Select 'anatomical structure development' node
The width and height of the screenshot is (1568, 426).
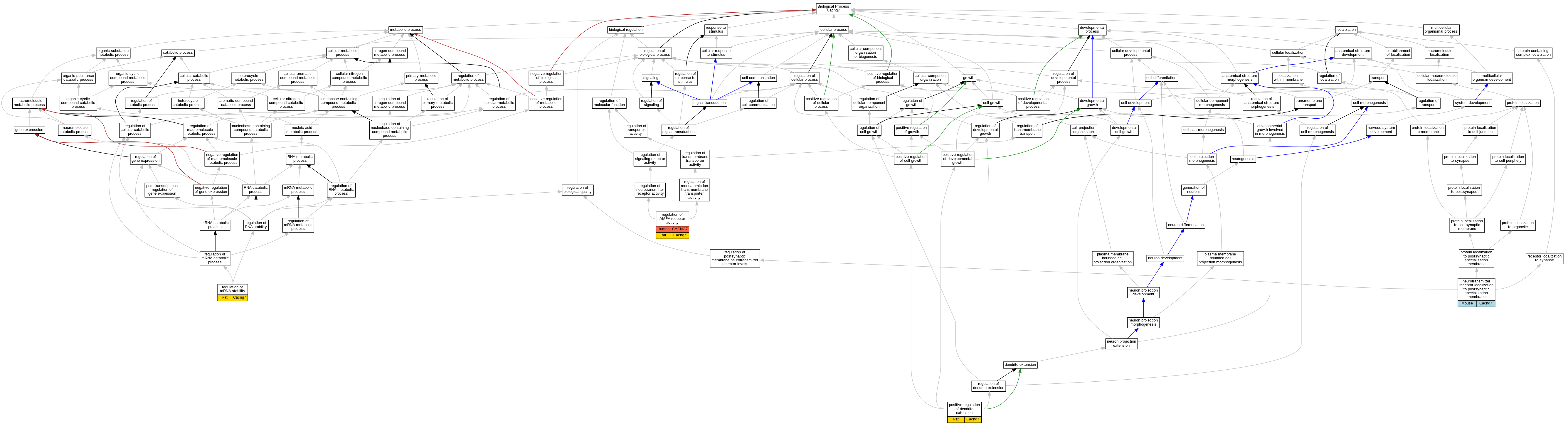(x=1352, y=52)
